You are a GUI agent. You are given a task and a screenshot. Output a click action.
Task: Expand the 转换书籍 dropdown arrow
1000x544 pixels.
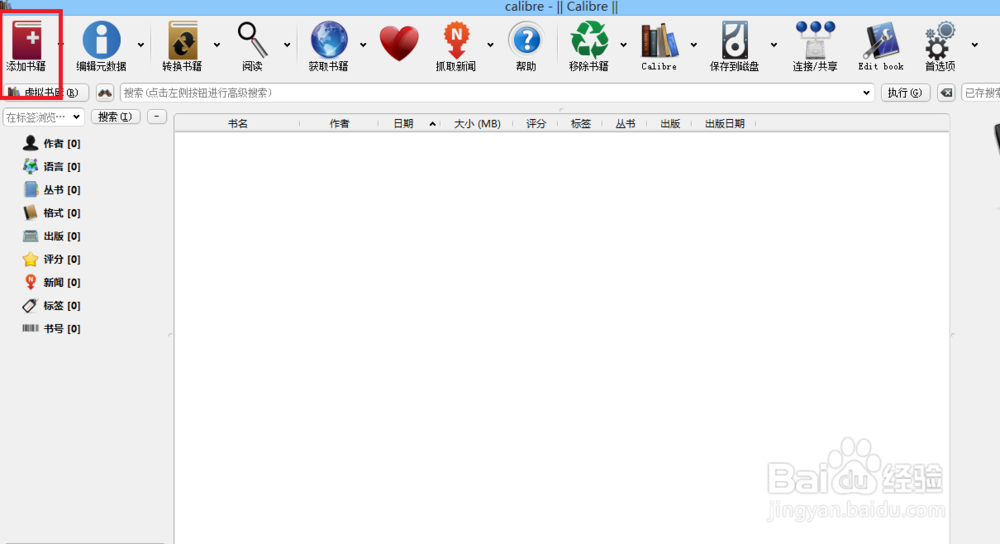point(217,45)
